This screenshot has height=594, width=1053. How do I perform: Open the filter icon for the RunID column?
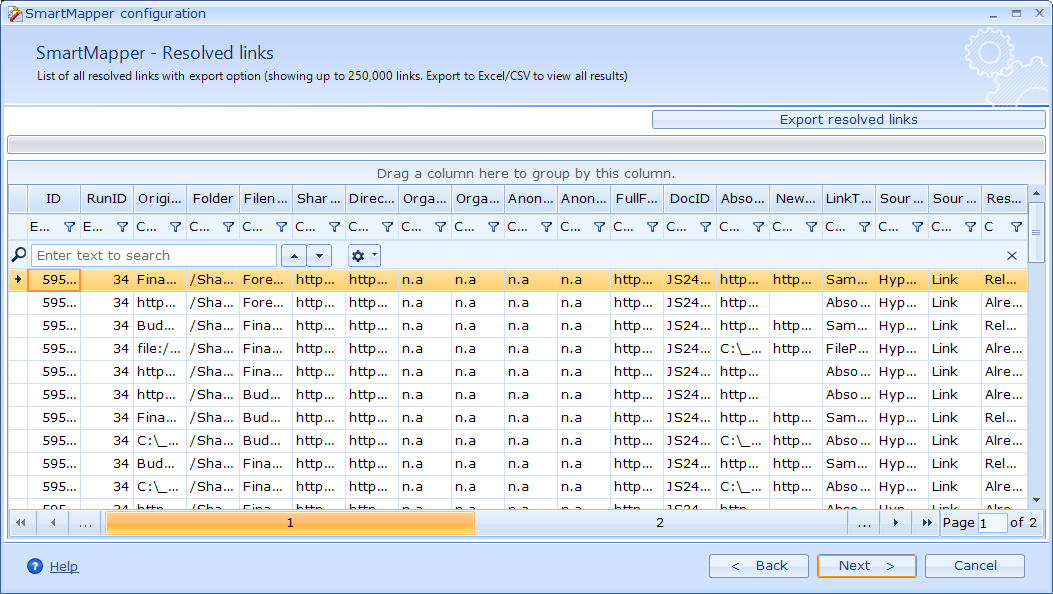(122, 227)
